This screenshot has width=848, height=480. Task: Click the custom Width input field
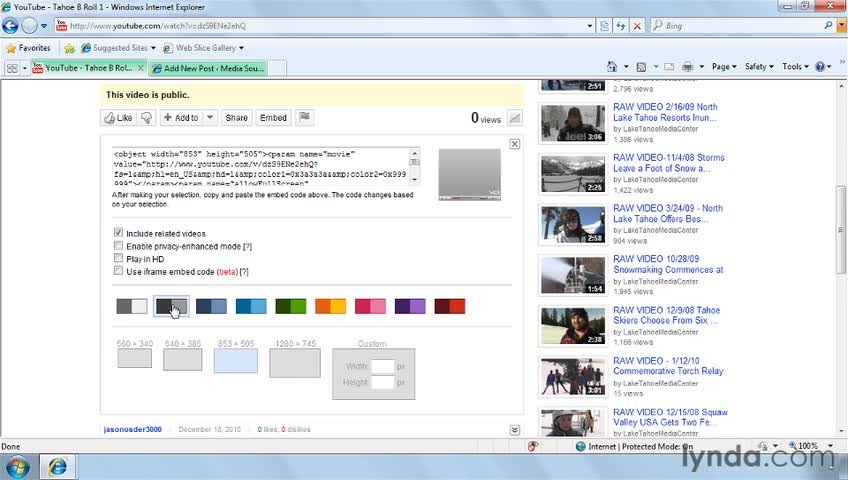click(383, 366)
